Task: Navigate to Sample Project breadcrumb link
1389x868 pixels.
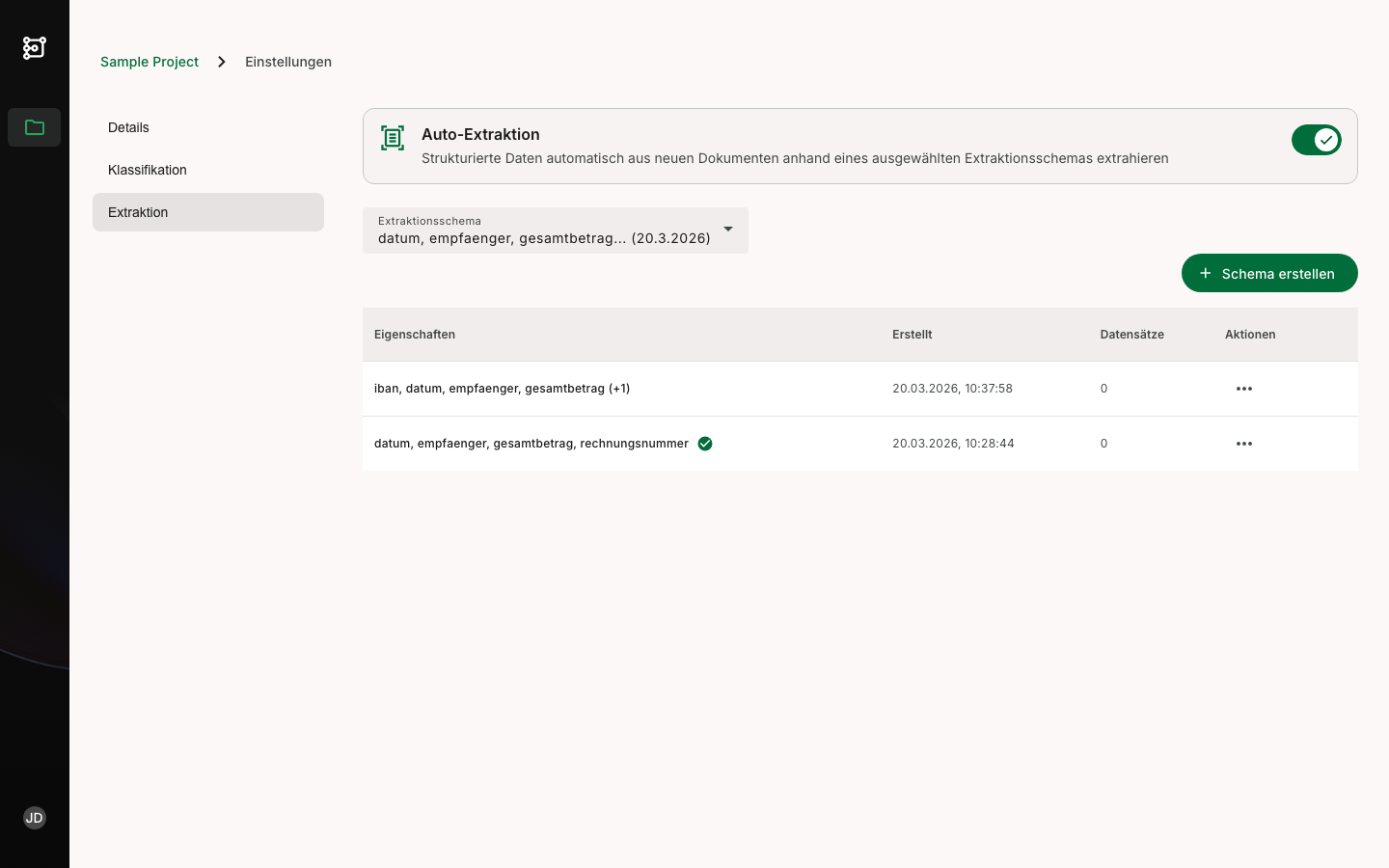Action: pos(150,62)
